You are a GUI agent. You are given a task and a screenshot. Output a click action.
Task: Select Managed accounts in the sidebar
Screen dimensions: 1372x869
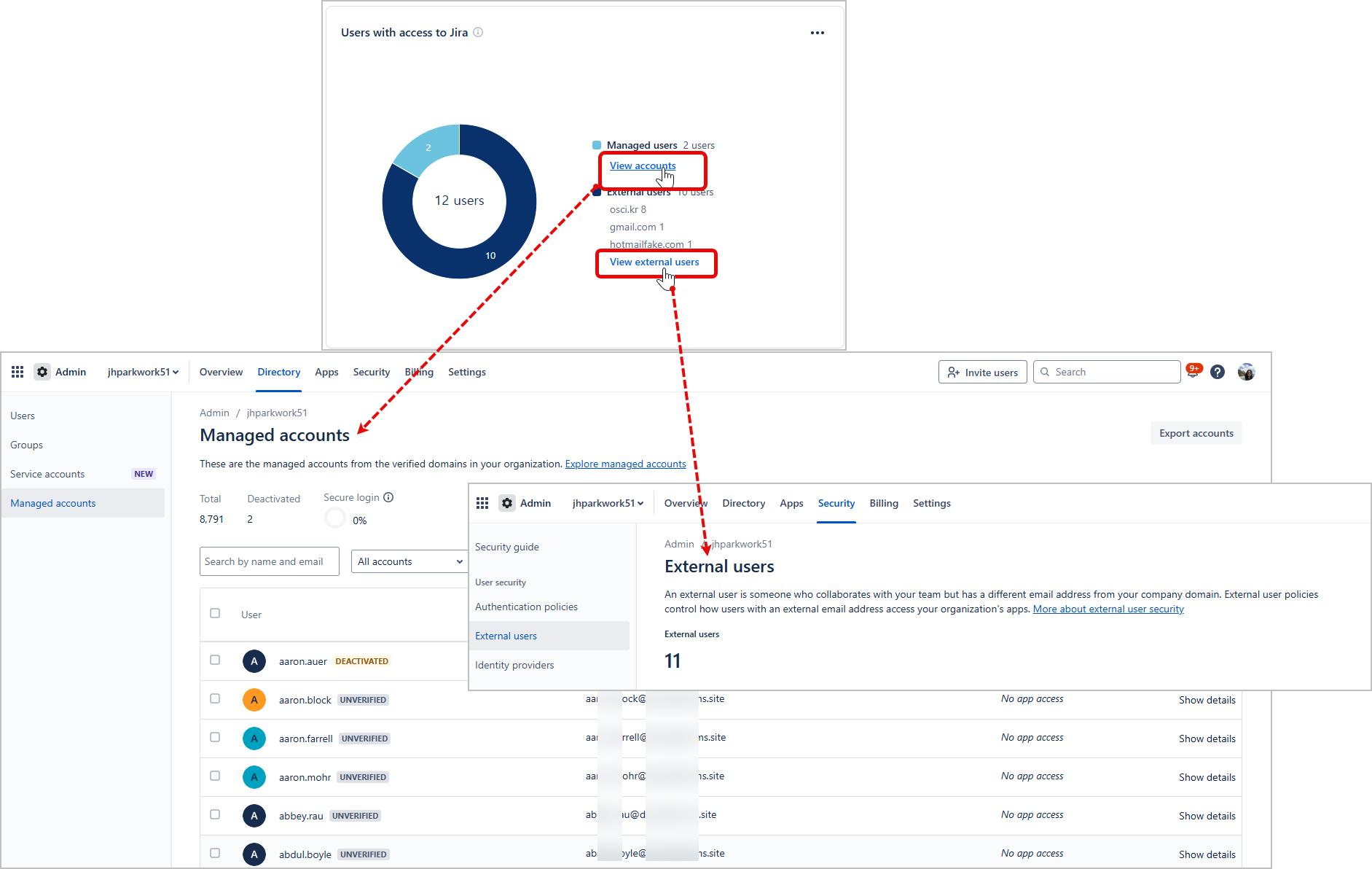point(83,503)
